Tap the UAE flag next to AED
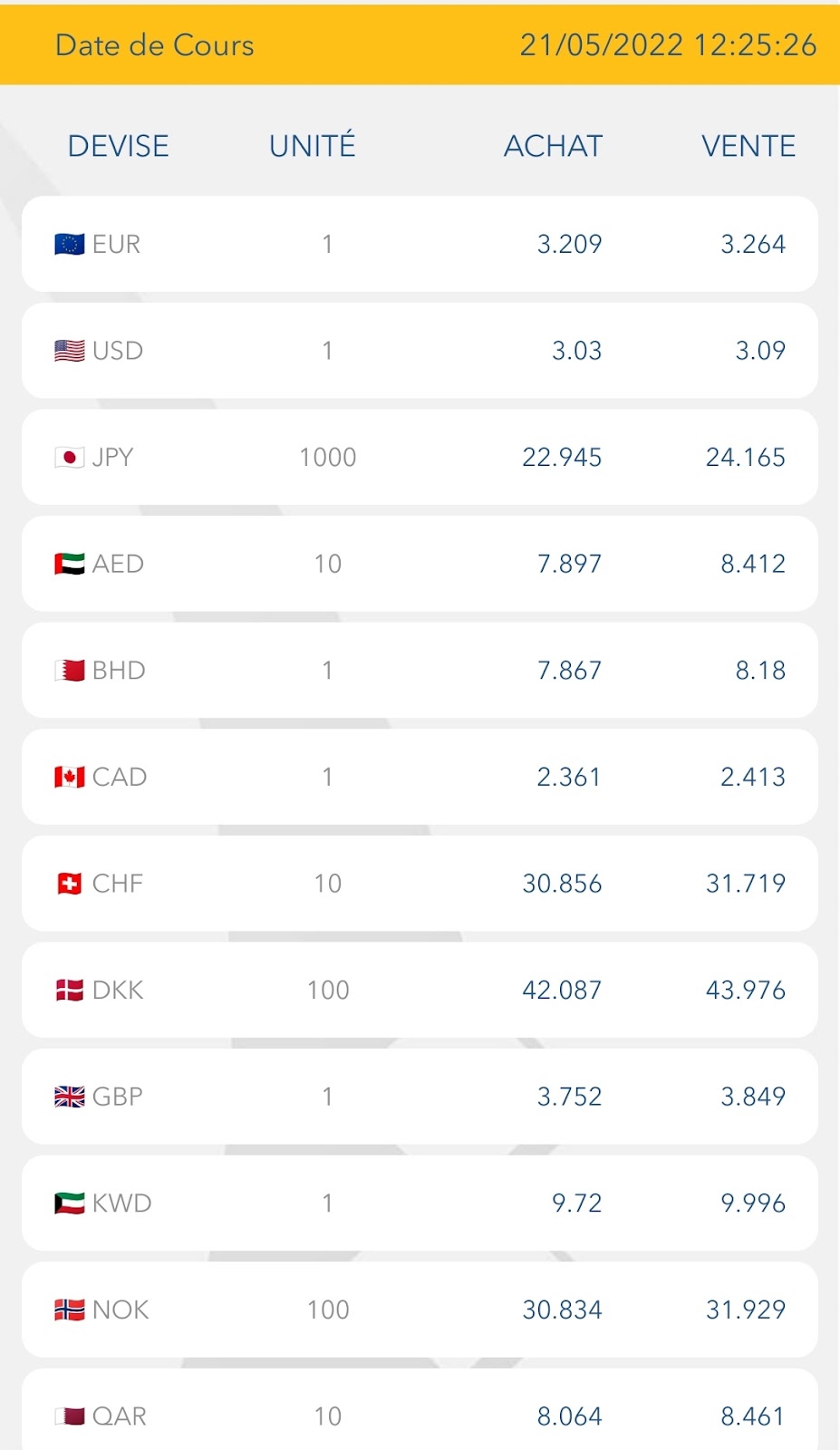Viewport: 840px width, 1450px height. [70, 564]
